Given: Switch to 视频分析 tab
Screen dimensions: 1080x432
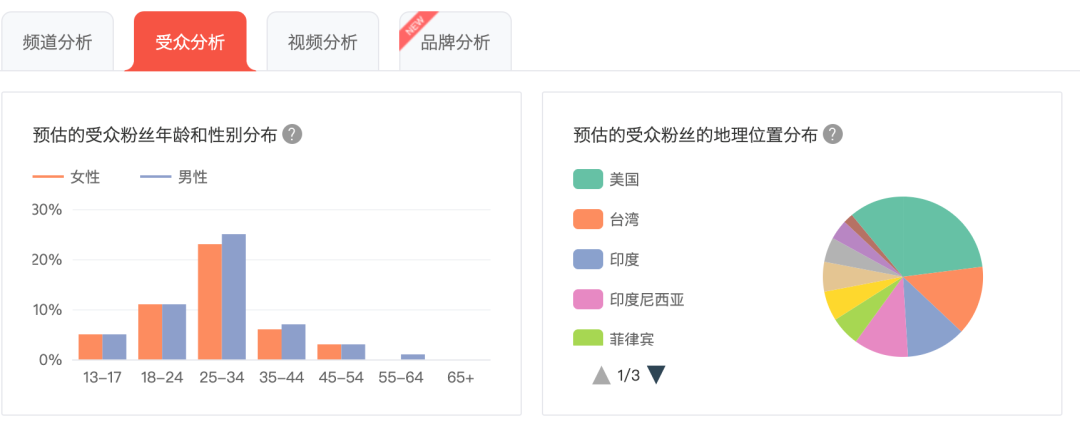Looking at the screenshot, I should 322,41.
